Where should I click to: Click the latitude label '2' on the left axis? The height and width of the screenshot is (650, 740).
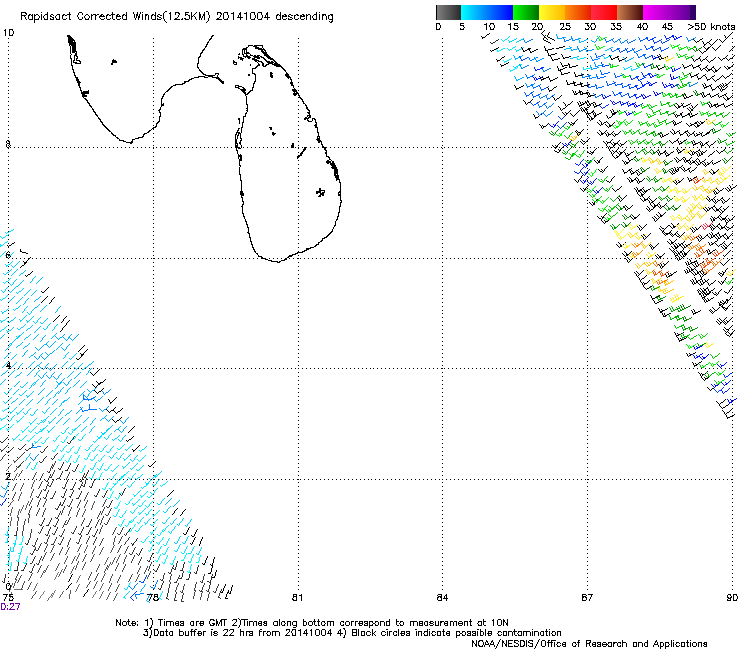(8, 476)
